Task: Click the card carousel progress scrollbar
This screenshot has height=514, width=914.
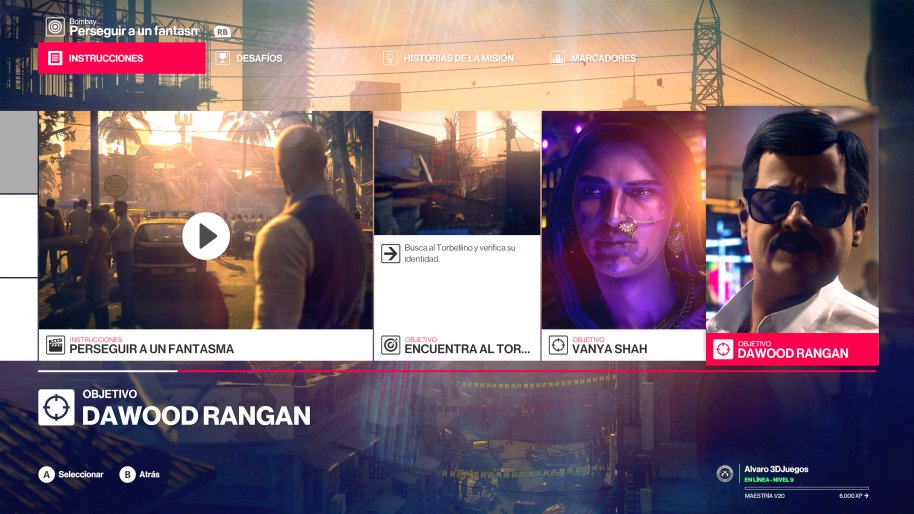Action: (x=457, y=371)
